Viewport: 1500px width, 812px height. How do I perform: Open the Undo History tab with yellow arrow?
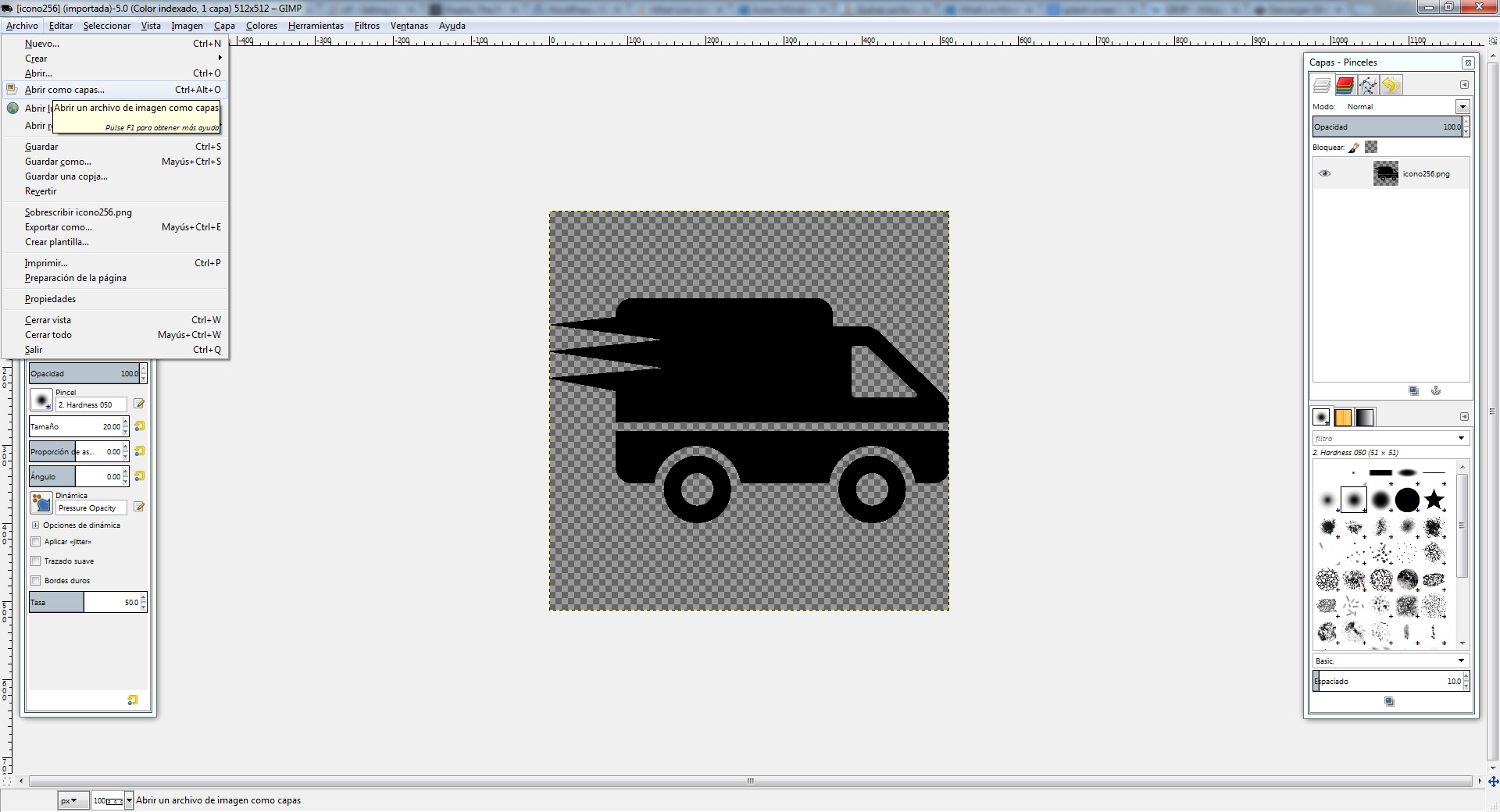(x=1391, y=85)
